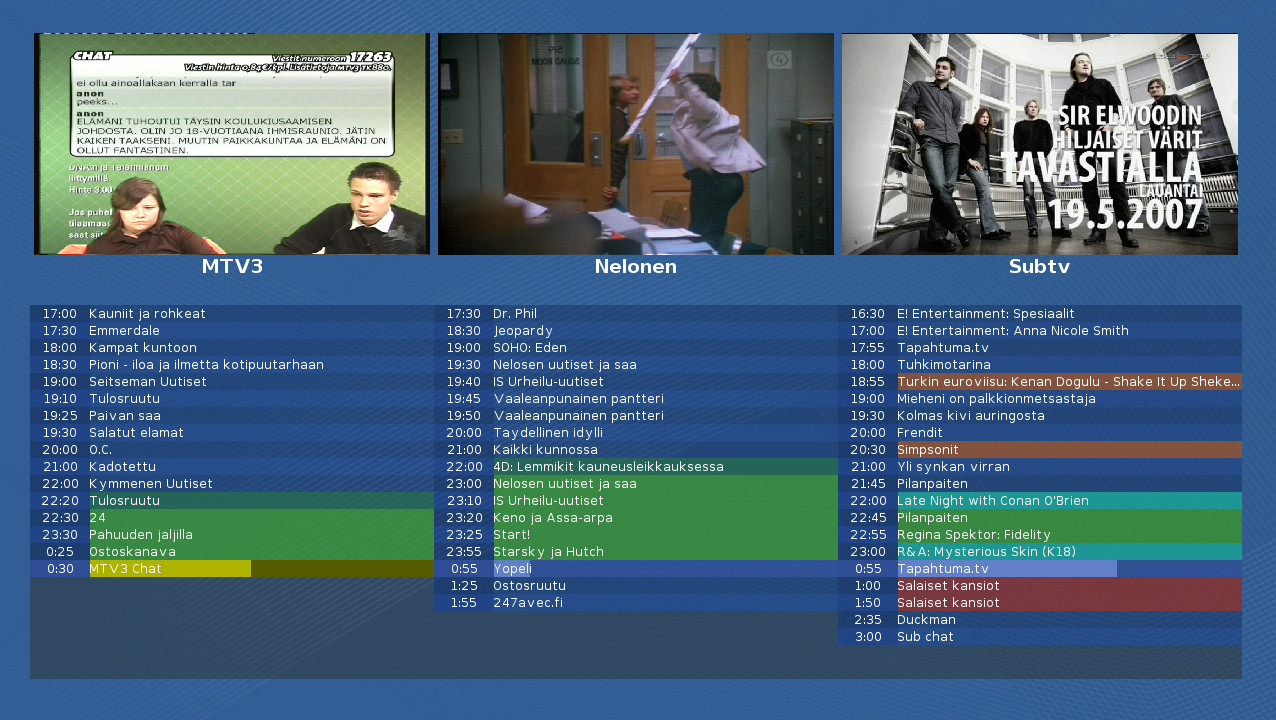The width and height of the screenshot is (1276, 720).
Task: Choose 4D: Lemmikit kauneusleikkauksessa
Action: pyautogui.click(x=636, y=467)
